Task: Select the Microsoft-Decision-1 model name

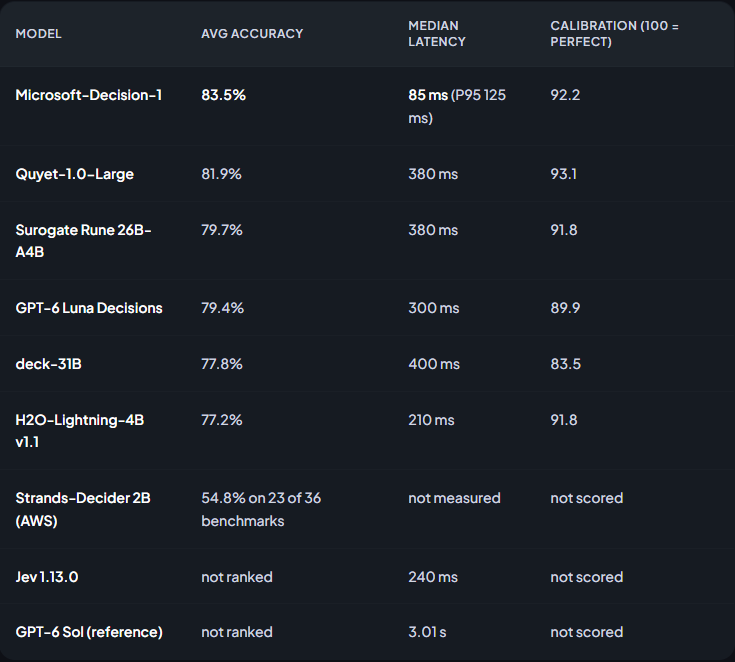Action: click(x=89, y=95)
